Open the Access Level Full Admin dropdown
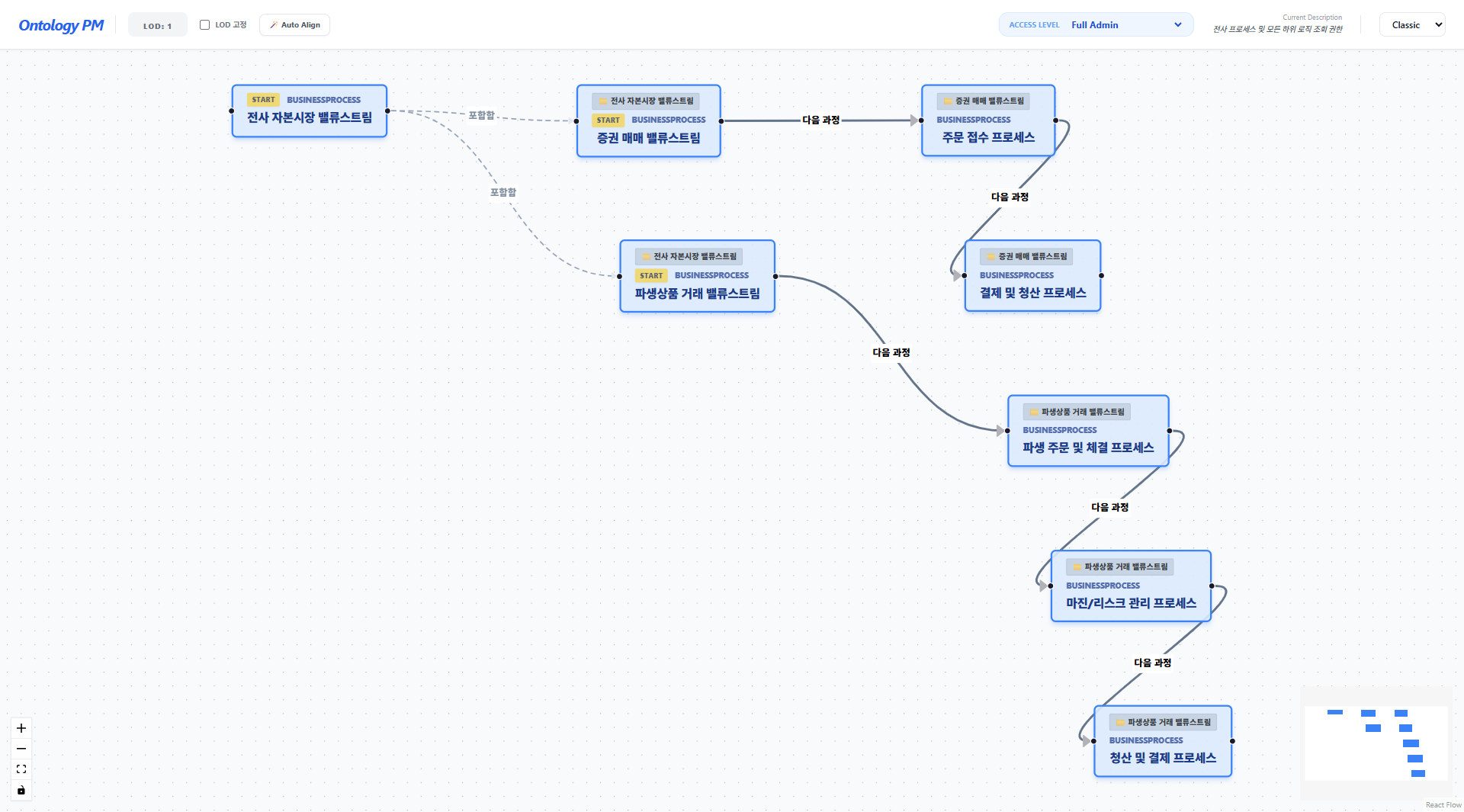Image resolution: width=1464 pixels, height=812 pixels. [x=1096, y=25]
